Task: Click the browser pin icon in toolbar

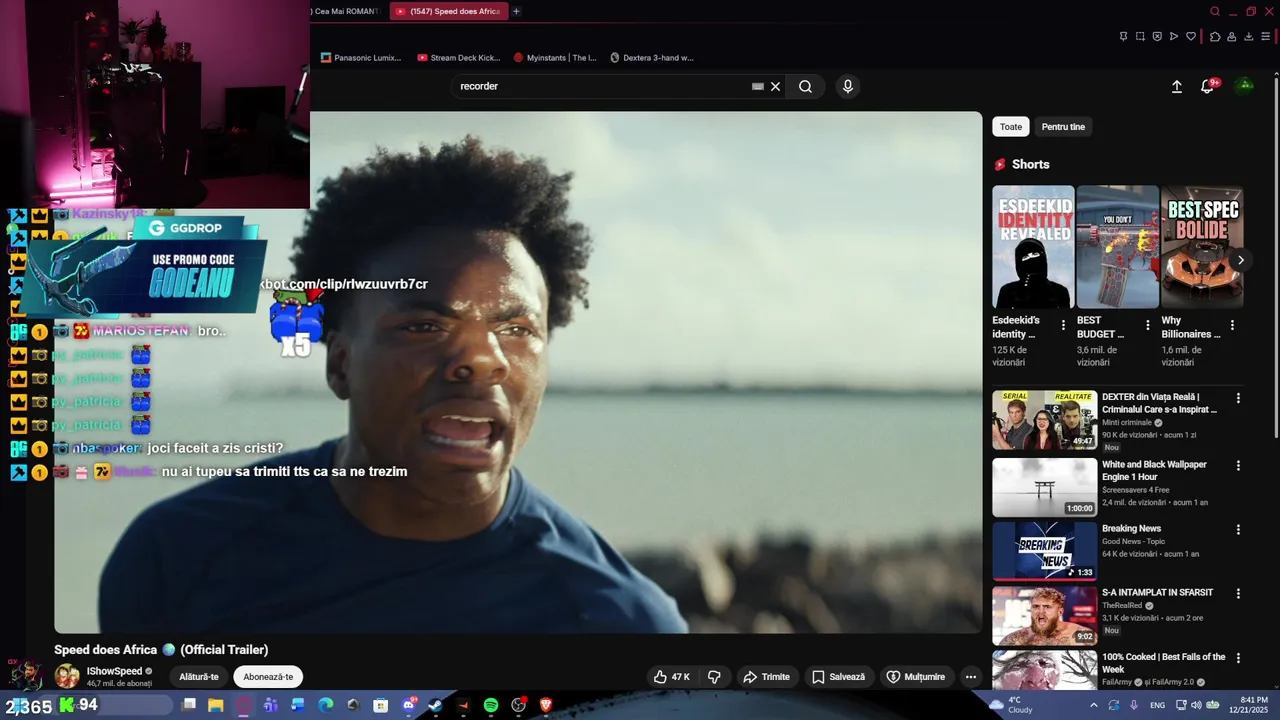Action: (x=1123, y=36)
